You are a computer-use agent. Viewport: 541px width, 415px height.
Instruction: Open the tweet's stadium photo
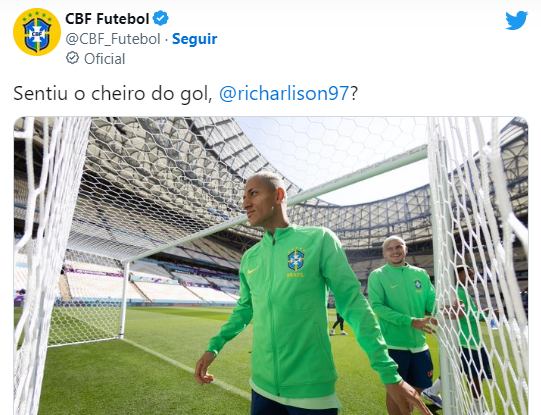point(271,266)
